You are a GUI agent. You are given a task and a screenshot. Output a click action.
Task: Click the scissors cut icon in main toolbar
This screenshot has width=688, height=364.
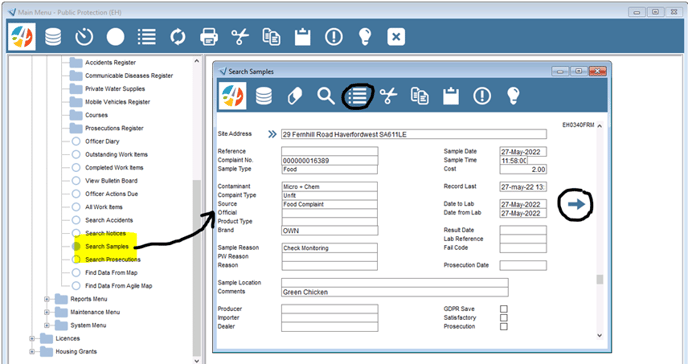240,37
